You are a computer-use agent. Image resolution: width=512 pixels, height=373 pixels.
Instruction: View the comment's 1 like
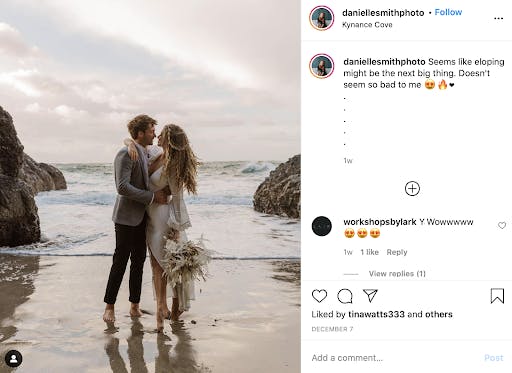click(369, 252)
